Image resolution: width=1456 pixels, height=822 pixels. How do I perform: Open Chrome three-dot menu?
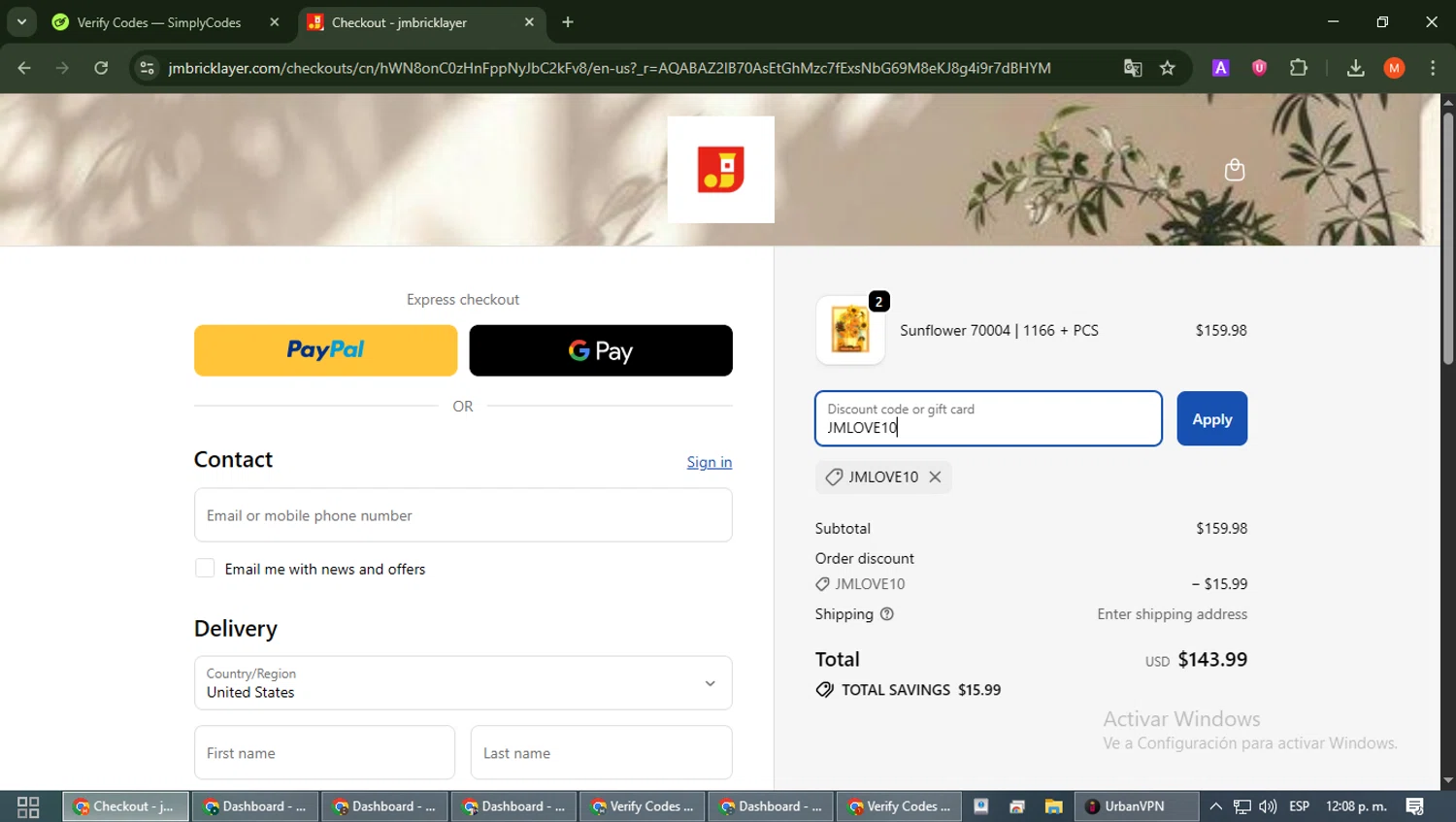point(1433,68)
